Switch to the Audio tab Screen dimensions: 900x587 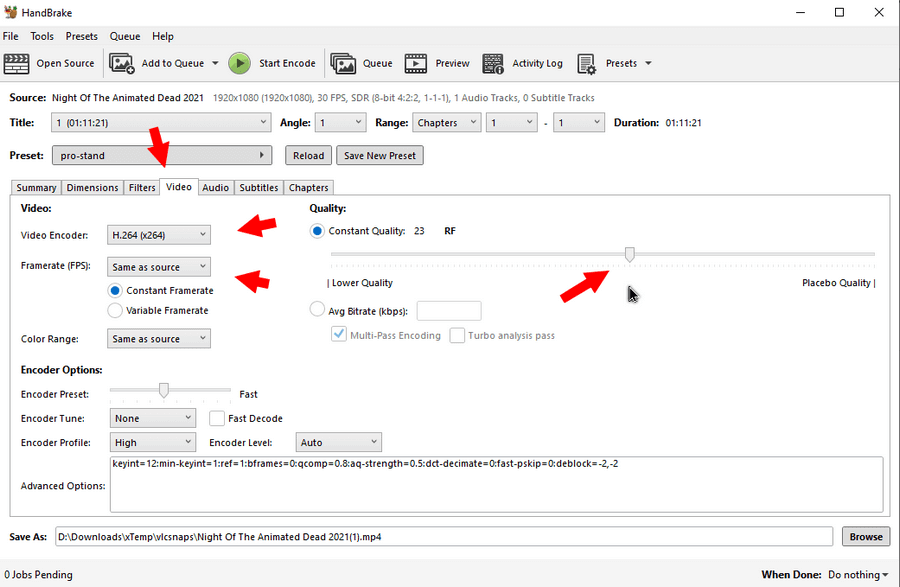point(215,187)
